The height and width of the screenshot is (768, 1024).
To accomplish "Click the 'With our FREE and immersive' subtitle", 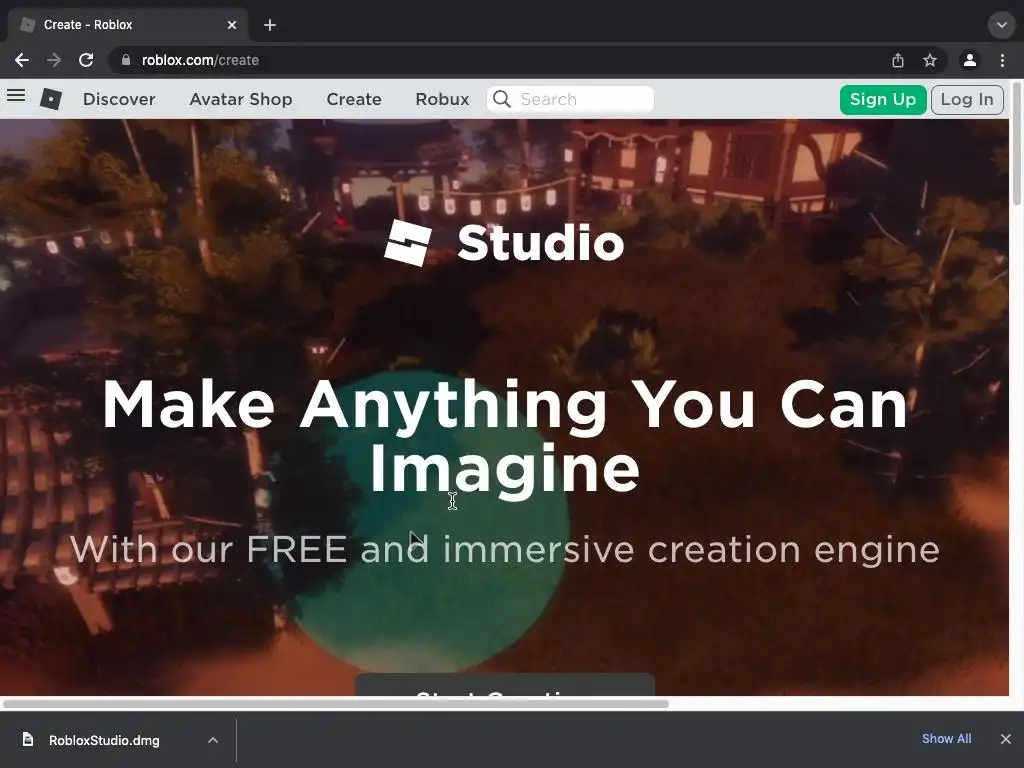I will click(x=504, y=549).
